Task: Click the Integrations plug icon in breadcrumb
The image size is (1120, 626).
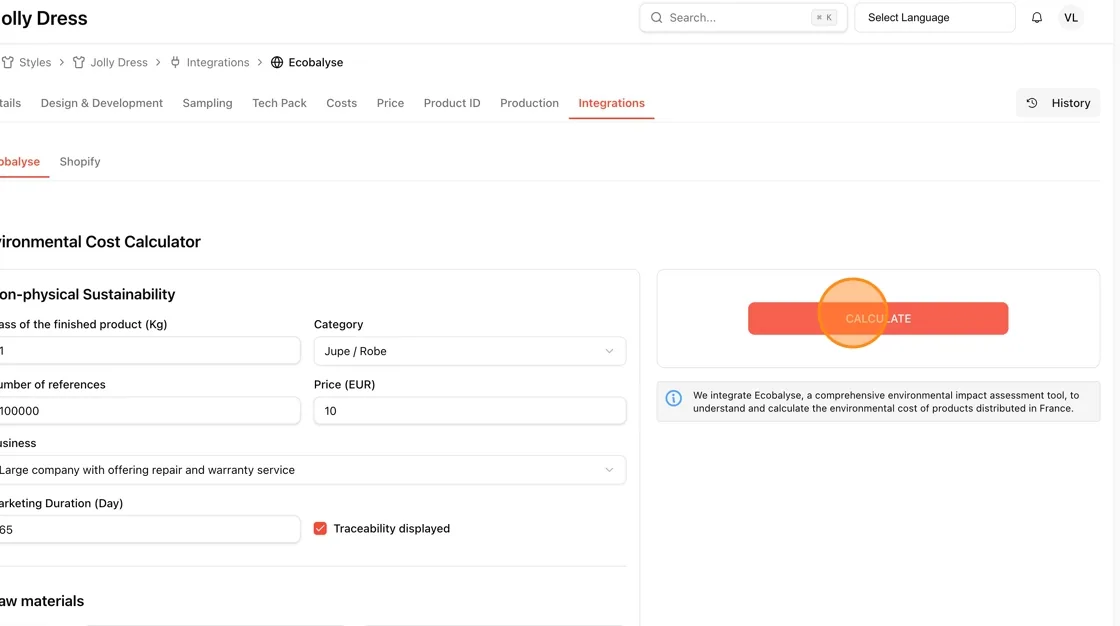Action: 175,62
